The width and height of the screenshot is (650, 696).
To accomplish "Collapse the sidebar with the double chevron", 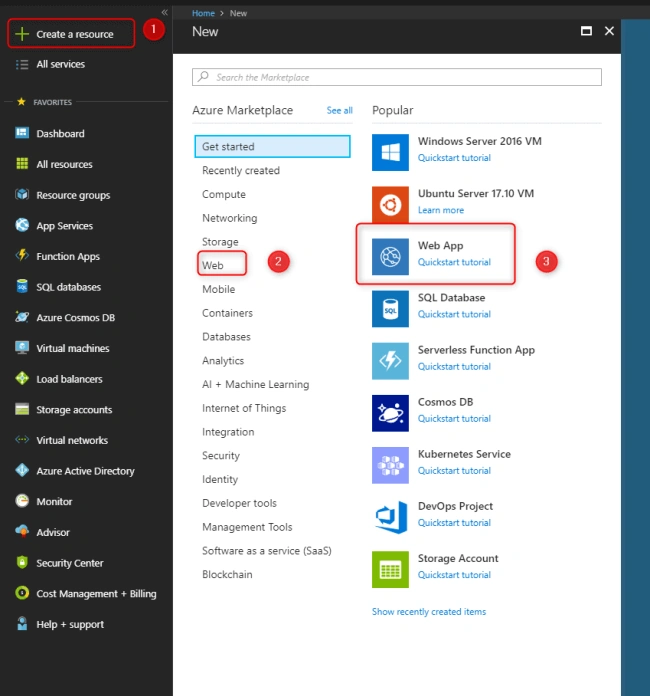I will pos(165,12).
